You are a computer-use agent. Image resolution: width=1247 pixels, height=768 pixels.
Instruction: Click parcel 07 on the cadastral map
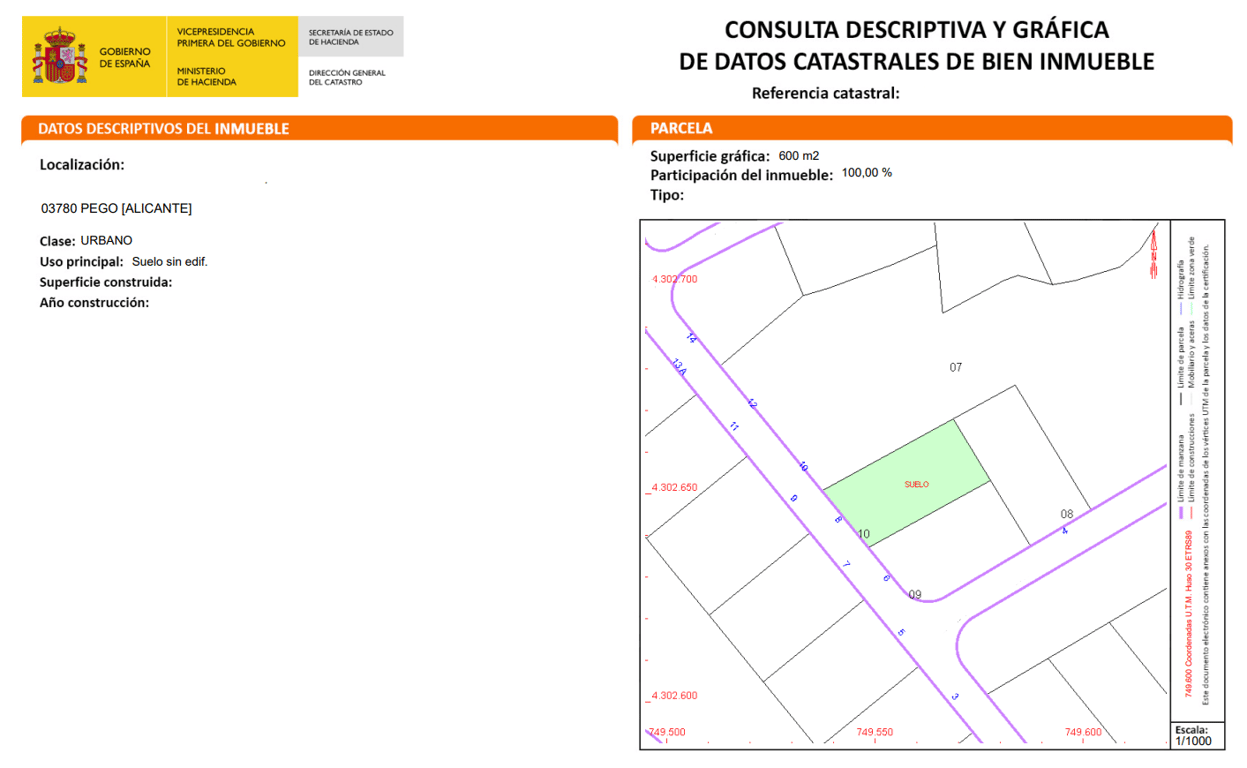coord(955,368)
